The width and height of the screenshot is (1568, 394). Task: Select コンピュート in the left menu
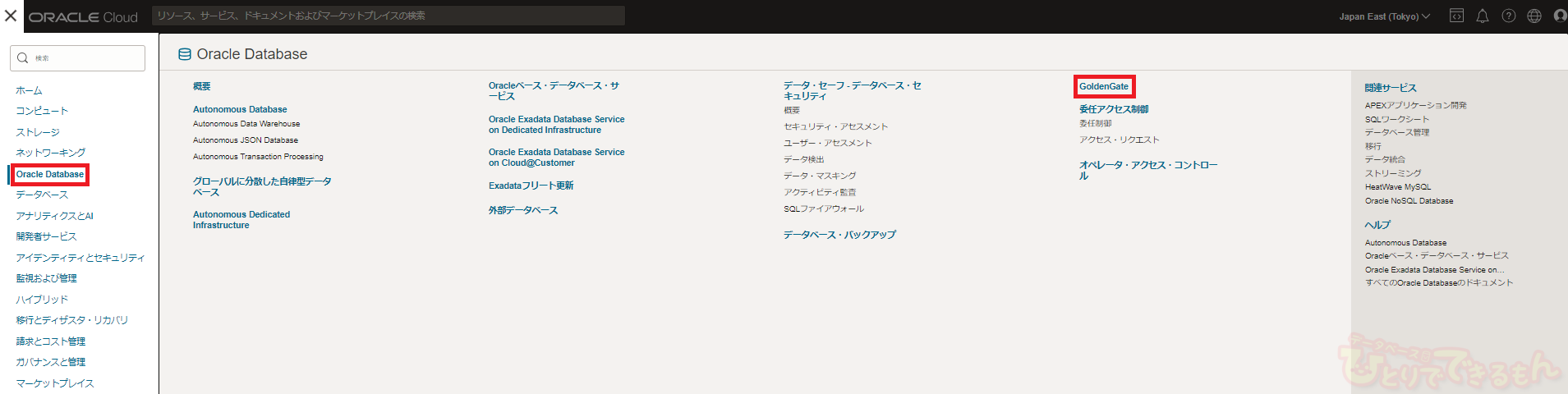click(42, 111)
